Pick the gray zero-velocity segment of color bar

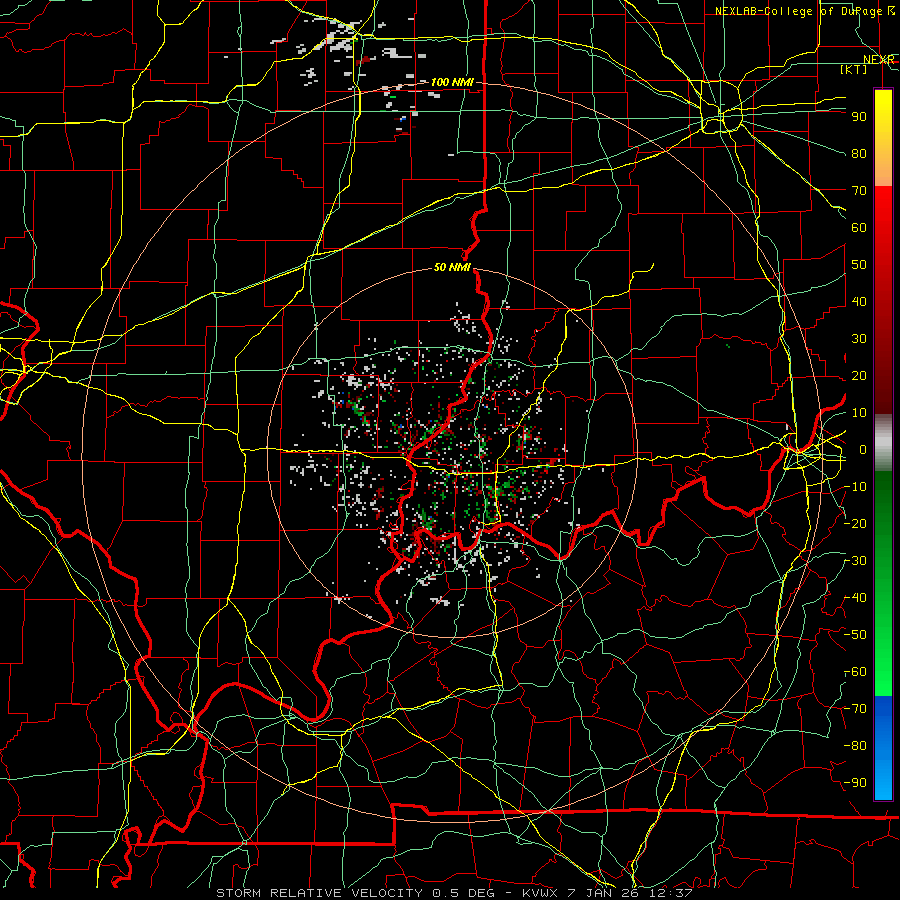point(883,443)
